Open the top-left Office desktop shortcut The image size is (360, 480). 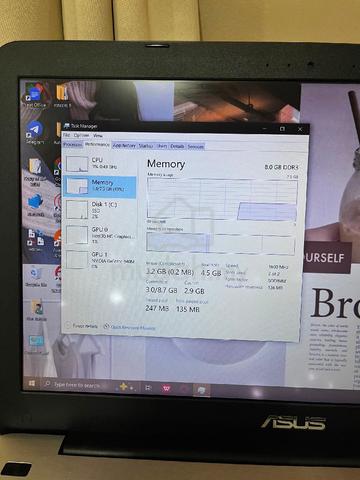point(34,96)
